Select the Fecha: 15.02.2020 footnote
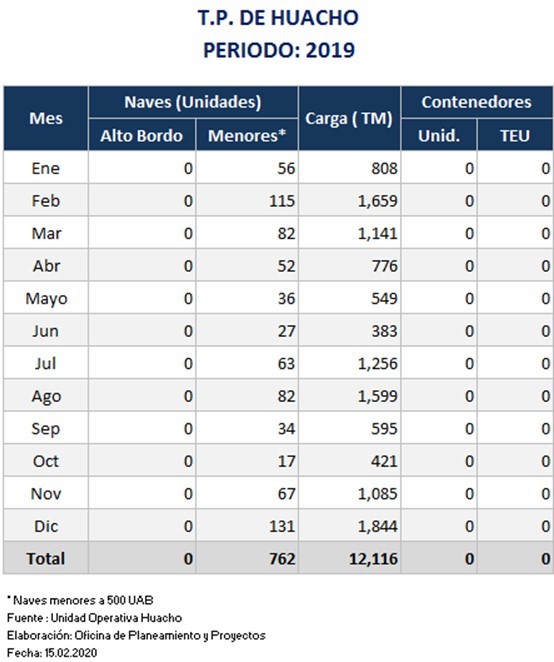Screen dimensions: 554x662 [52, 653]
